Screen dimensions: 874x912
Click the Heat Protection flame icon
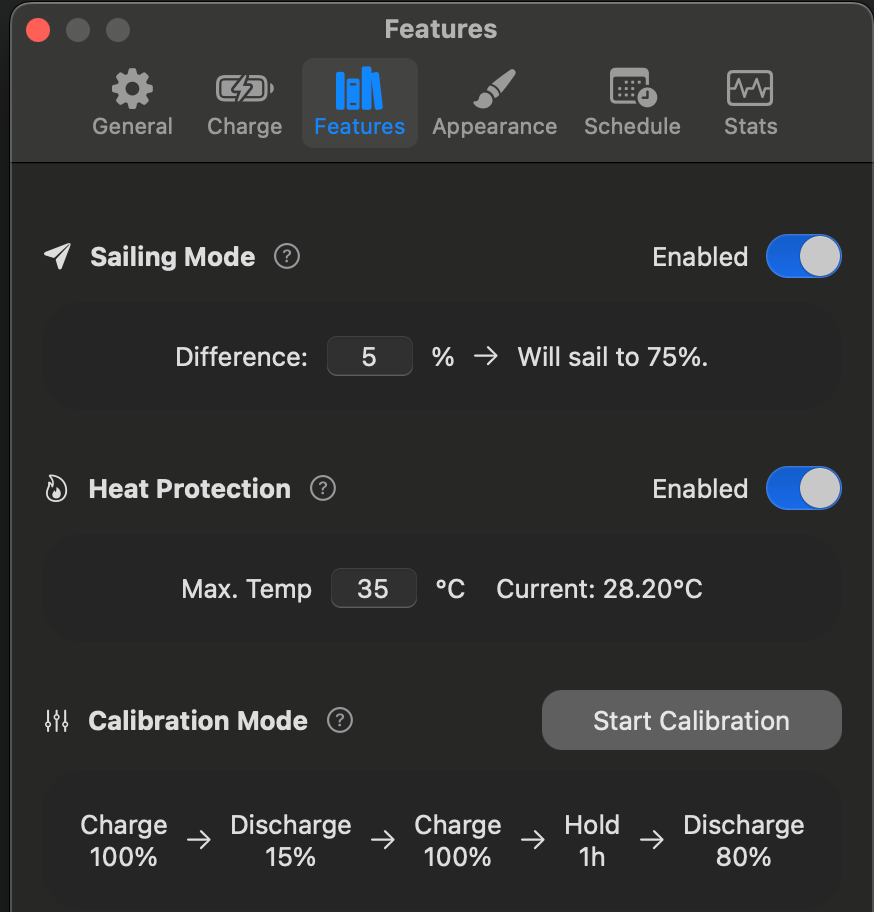57,489
